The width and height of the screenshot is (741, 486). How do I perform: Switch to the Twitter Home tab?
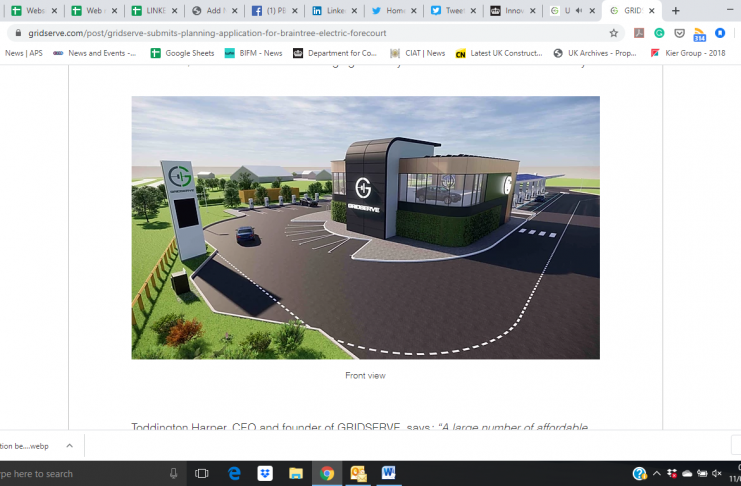coord(389,11)
